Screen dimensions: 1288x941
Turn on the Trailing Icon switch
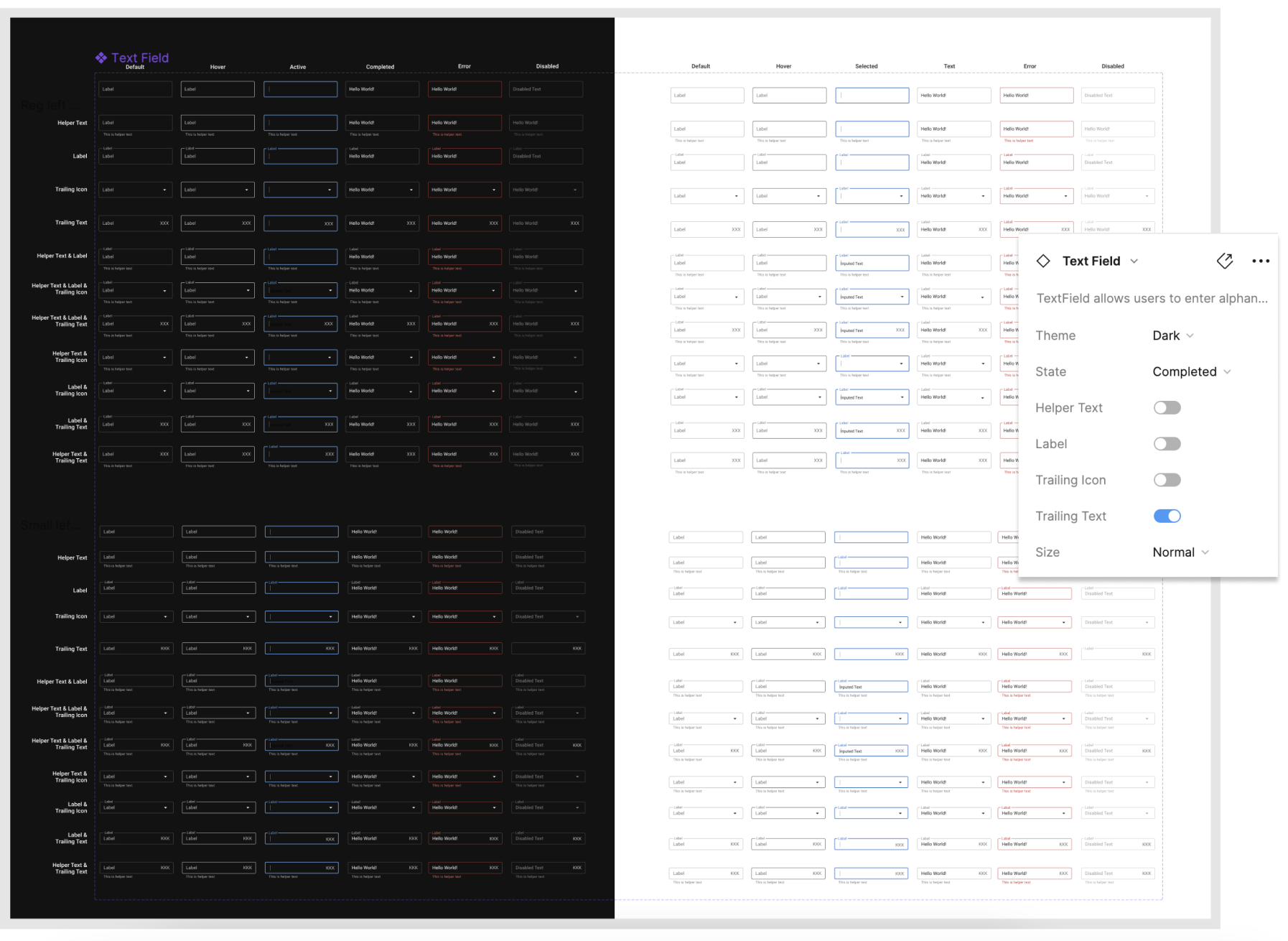[x=1167, y=480]
